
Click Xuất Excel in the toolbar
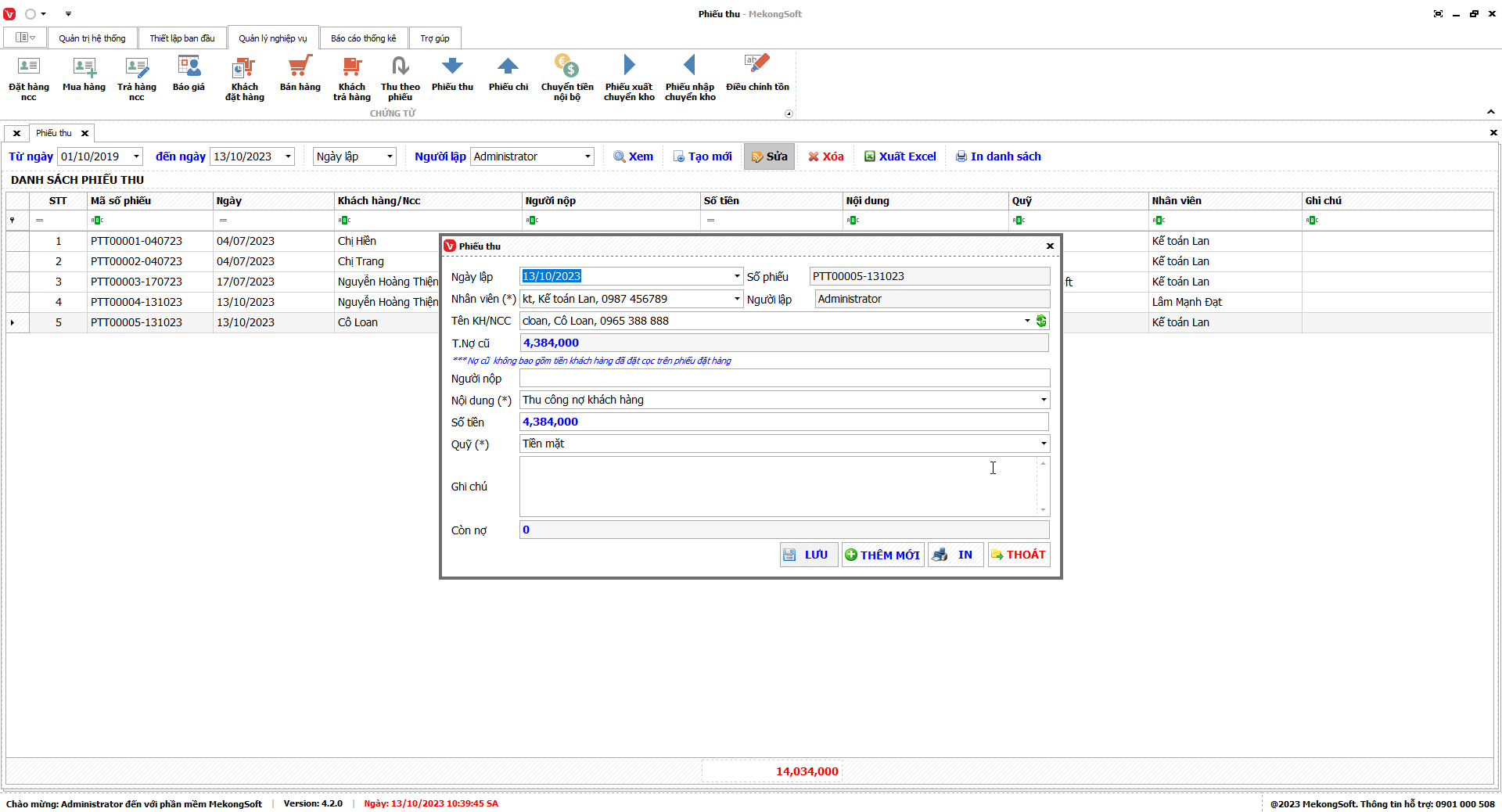click(900, 156)
